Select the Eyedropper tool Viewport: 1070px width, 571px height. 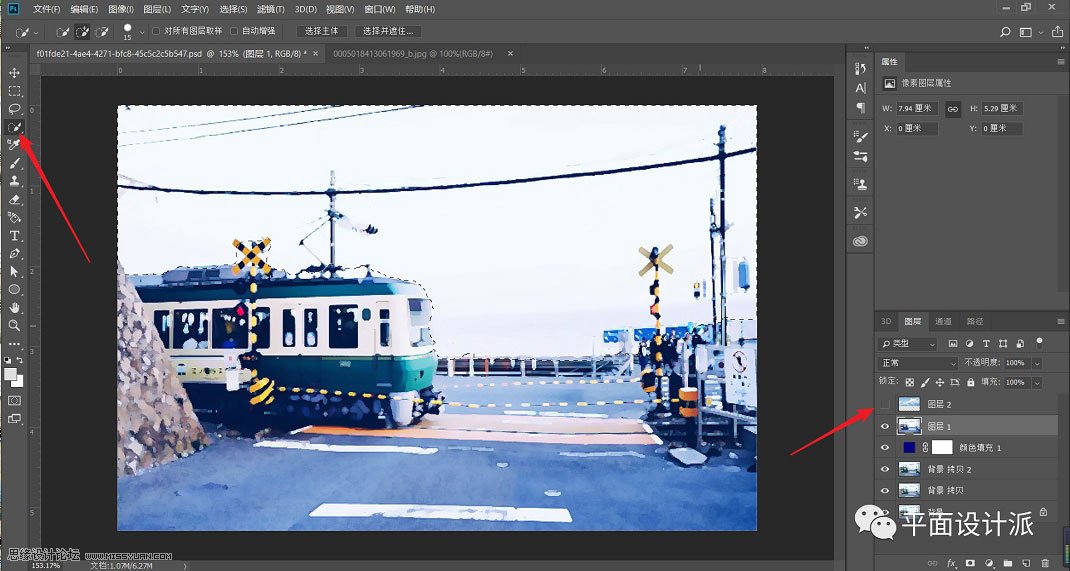coord(14,145)
